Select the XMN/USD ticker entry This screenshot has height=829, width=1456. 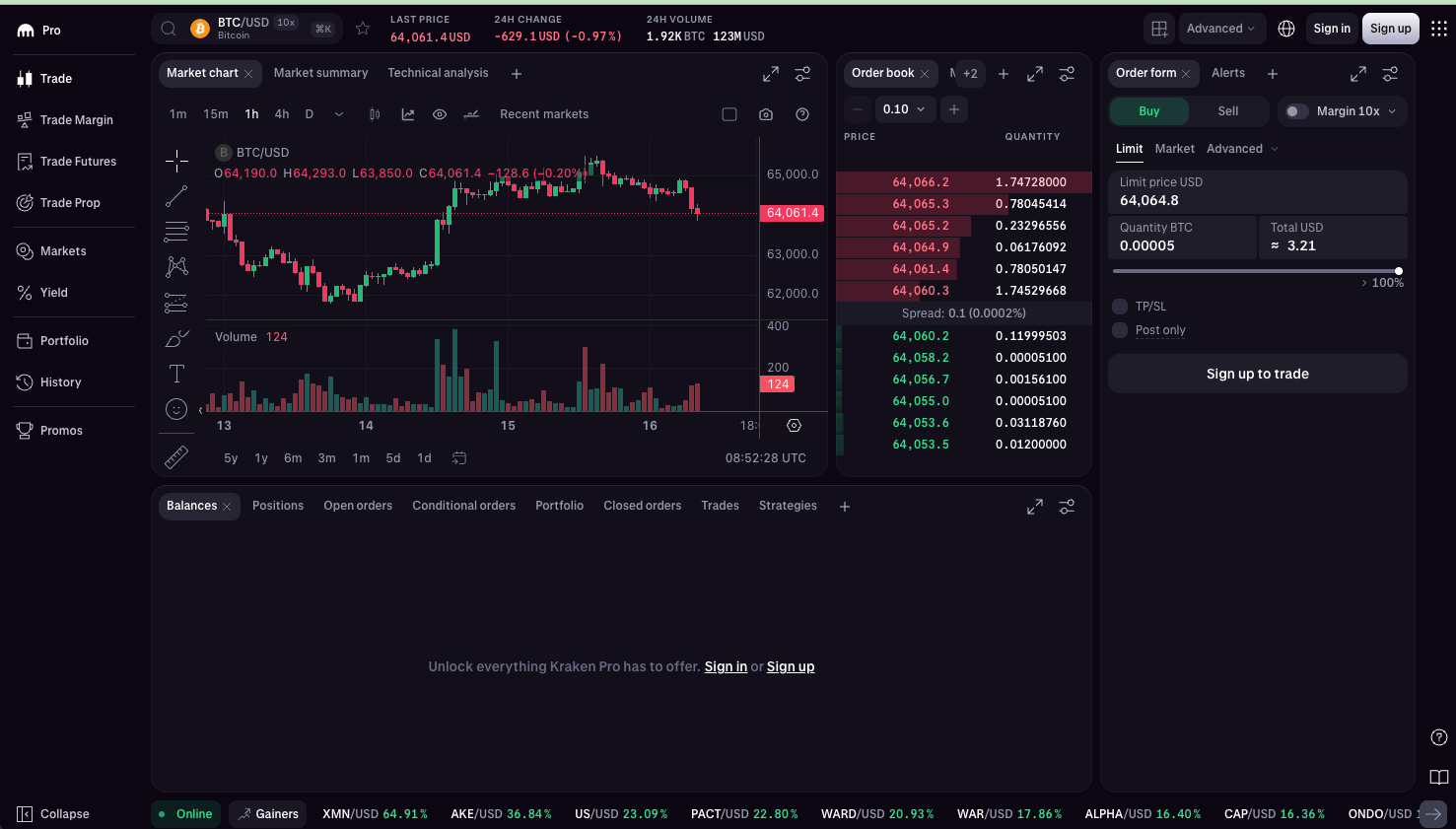pos(375,814)
